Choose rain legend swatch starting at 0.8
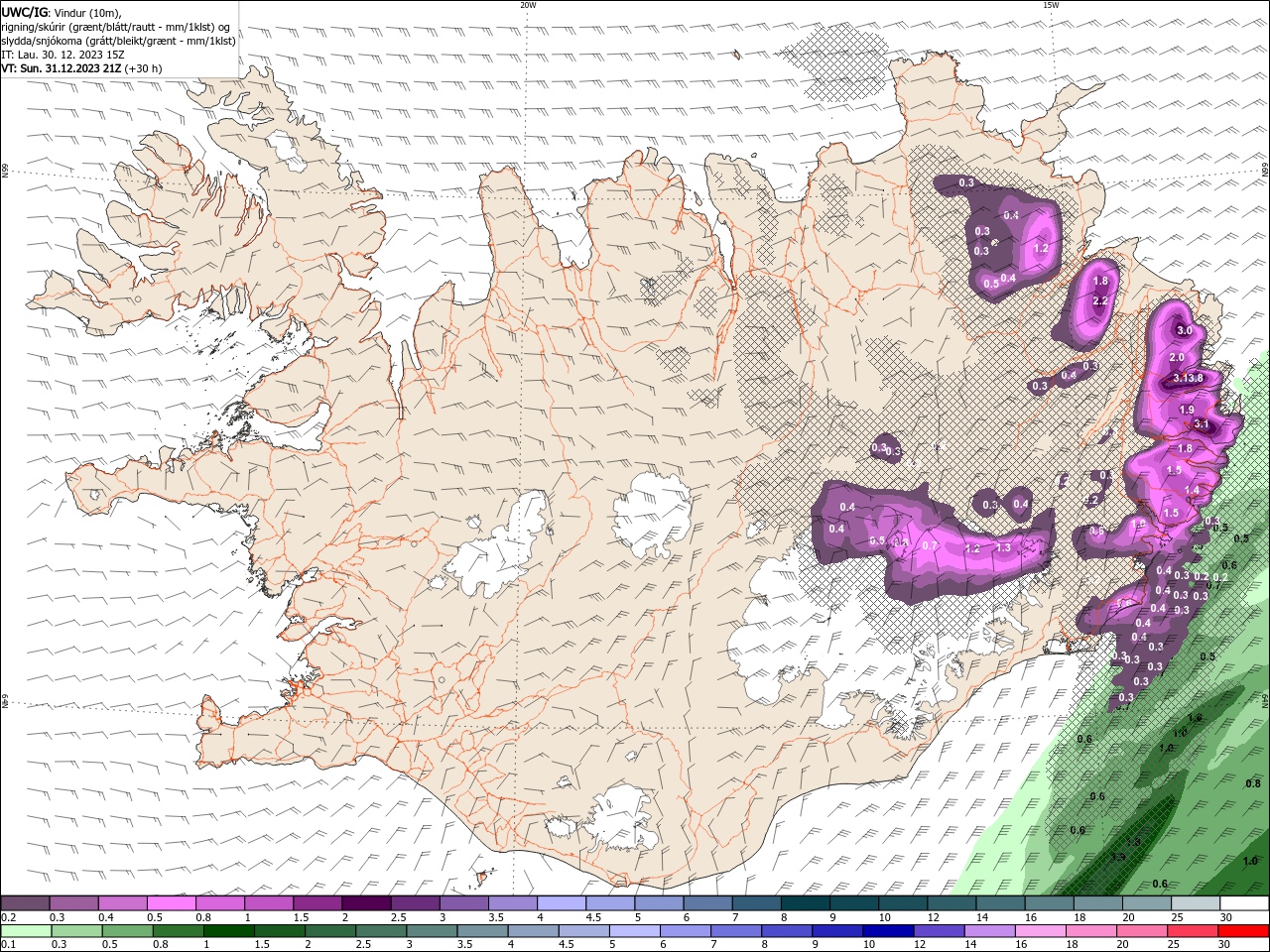 coord(178,931)
